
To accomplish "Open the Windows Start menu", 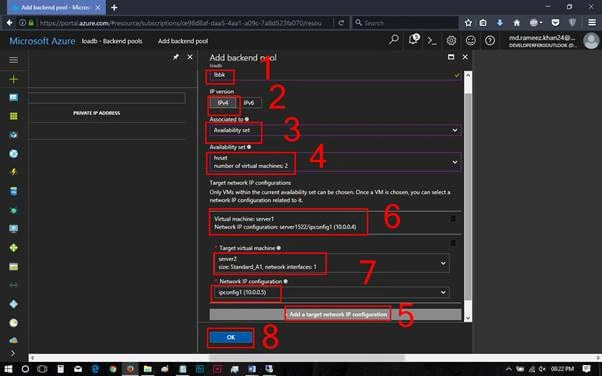I will pos(8,369).
